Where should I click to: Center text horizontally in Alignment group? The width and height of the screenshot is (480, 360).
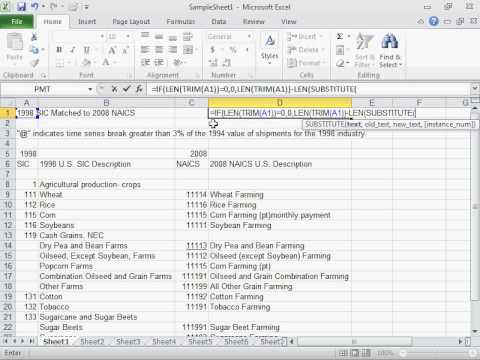click(x=159, y=50)
